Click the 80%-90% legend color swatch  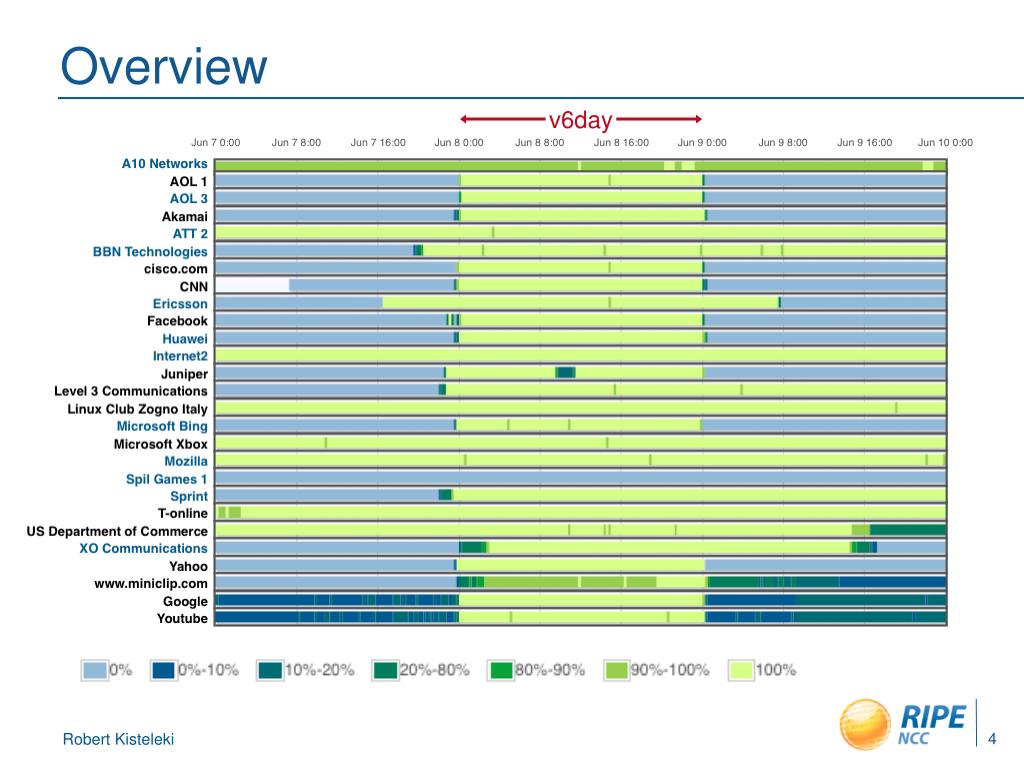[501, 670]
